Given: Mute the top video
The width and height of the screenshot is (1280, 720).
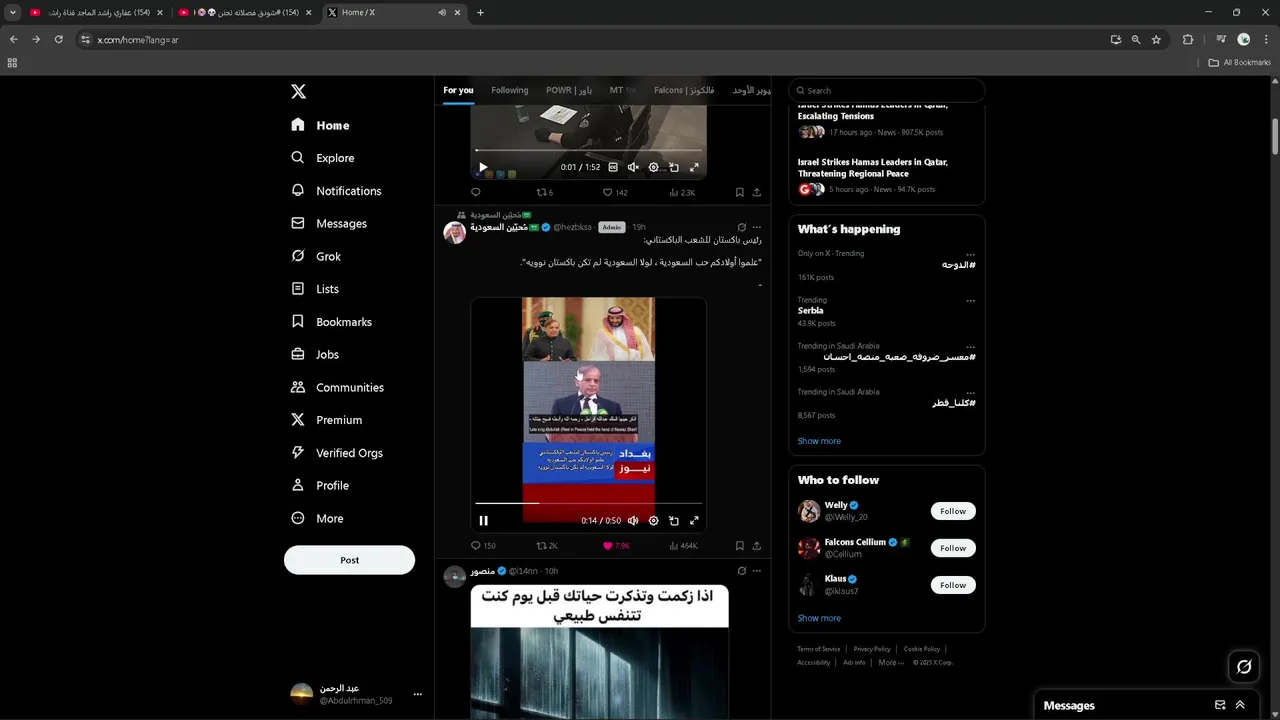Looking at the screenshot, I should tap(633, 167).
